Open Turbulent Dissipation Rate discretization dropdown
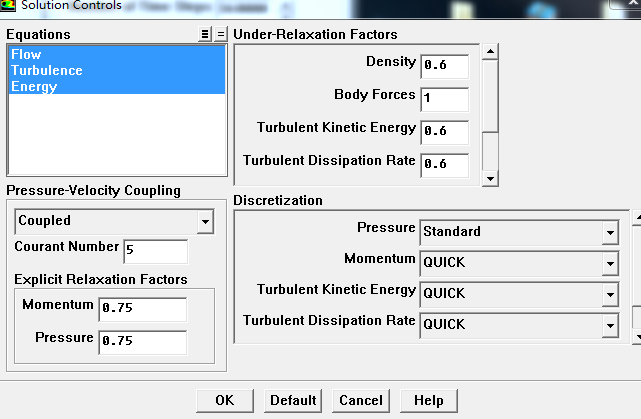The image size is (641, 419). pyautogui.click(x=518, y=325)
